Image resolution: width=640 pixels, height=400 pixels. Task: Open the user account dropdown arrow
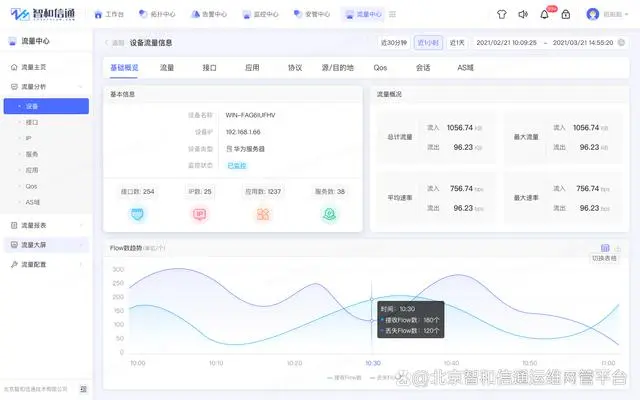[x=627, y=14]
